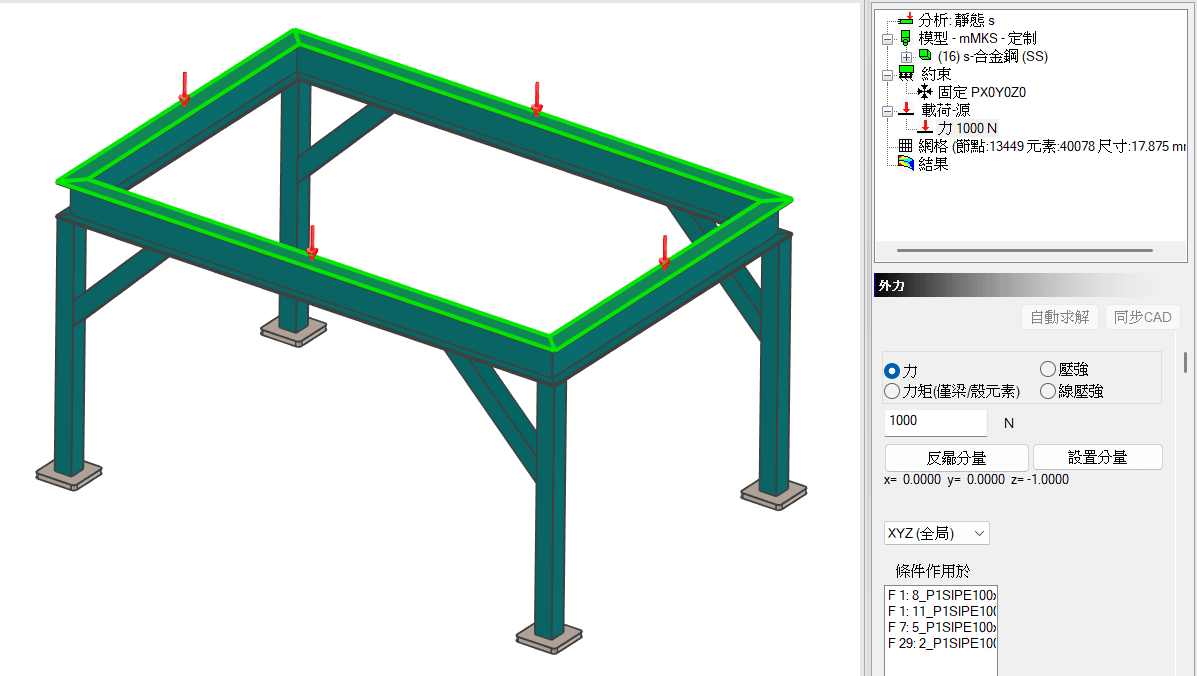Image resolution: width=1197 pixels, height=676 pixels.
Task: Select list entry F 1: 8_P1SIPE100
Action: (x=941, y=595)
